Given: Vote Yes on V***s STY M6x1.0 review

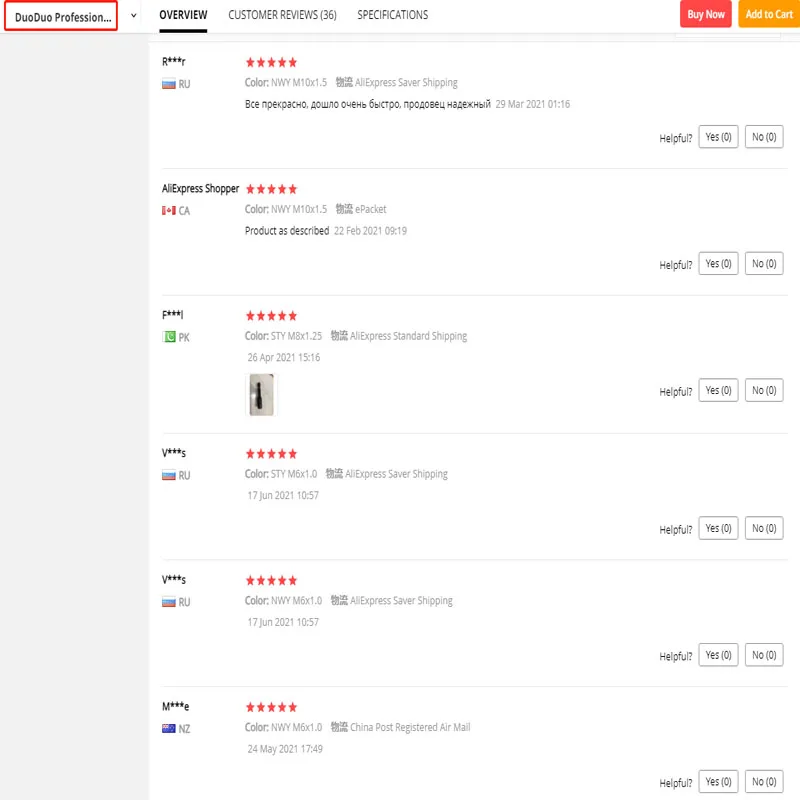Looking at the screenshot, I should [x=718, y=528].
